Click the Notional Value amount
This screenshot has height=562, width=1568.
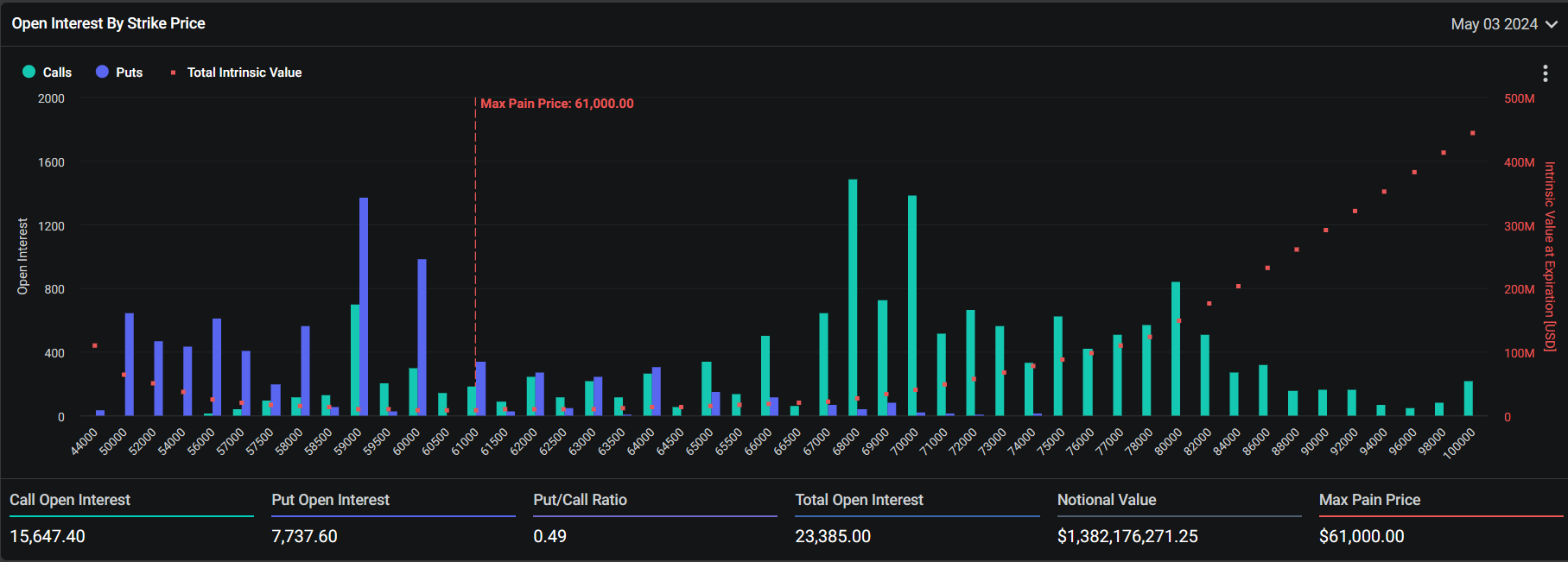pos(1127,536)
